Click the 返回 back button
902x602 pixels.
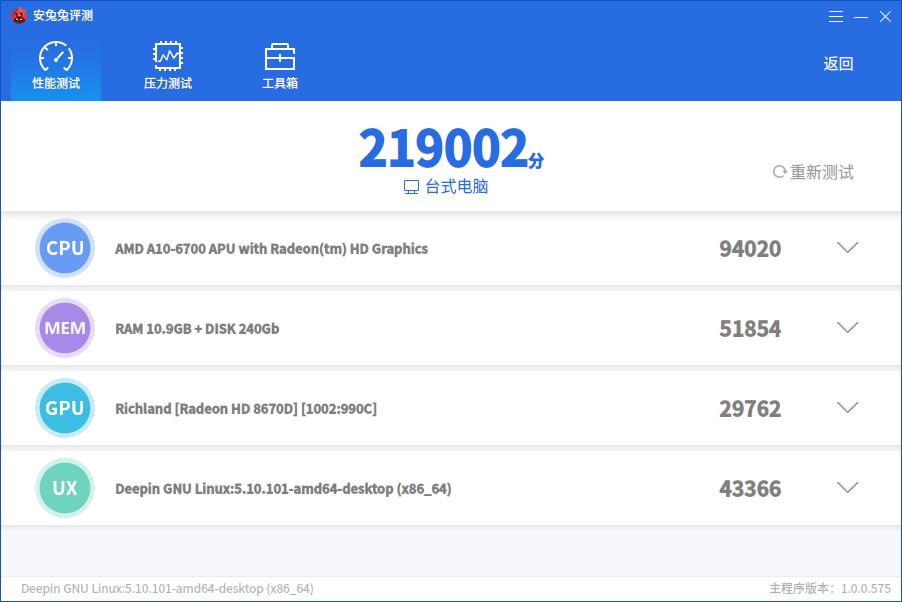click(838, 63)
